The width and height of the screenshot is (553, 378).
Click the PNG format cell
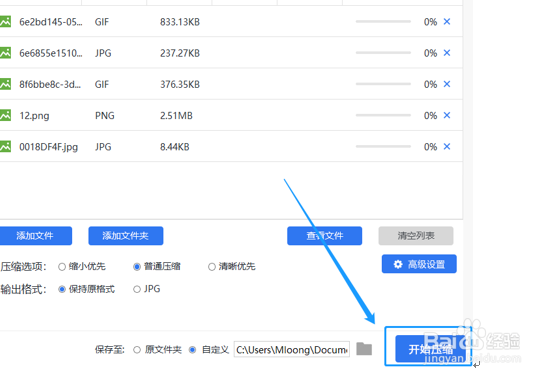[105, 115]
